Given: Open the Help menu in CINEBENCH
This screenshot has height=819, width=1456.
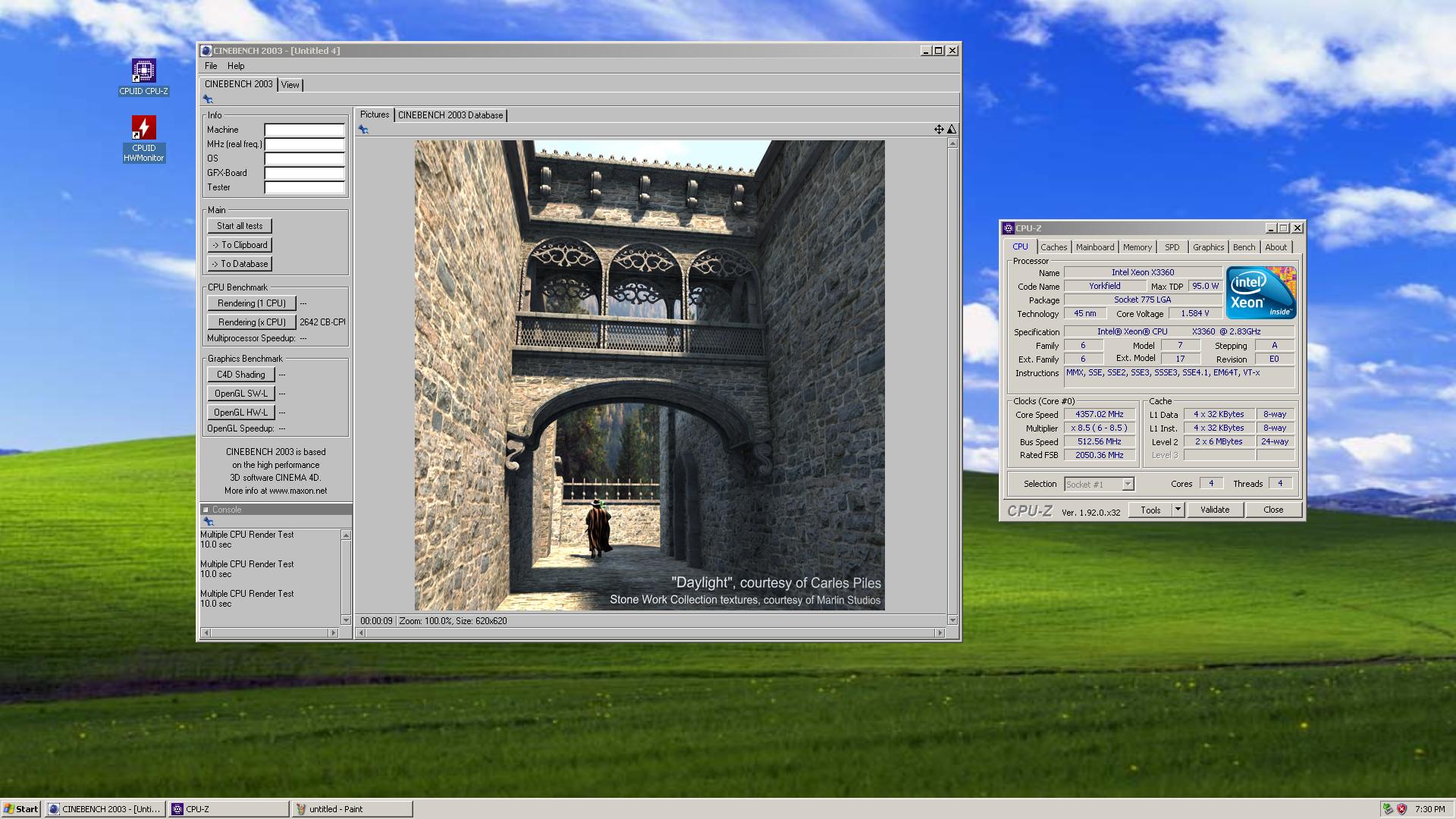Looking at the screenshot, I should coord(236,66).
